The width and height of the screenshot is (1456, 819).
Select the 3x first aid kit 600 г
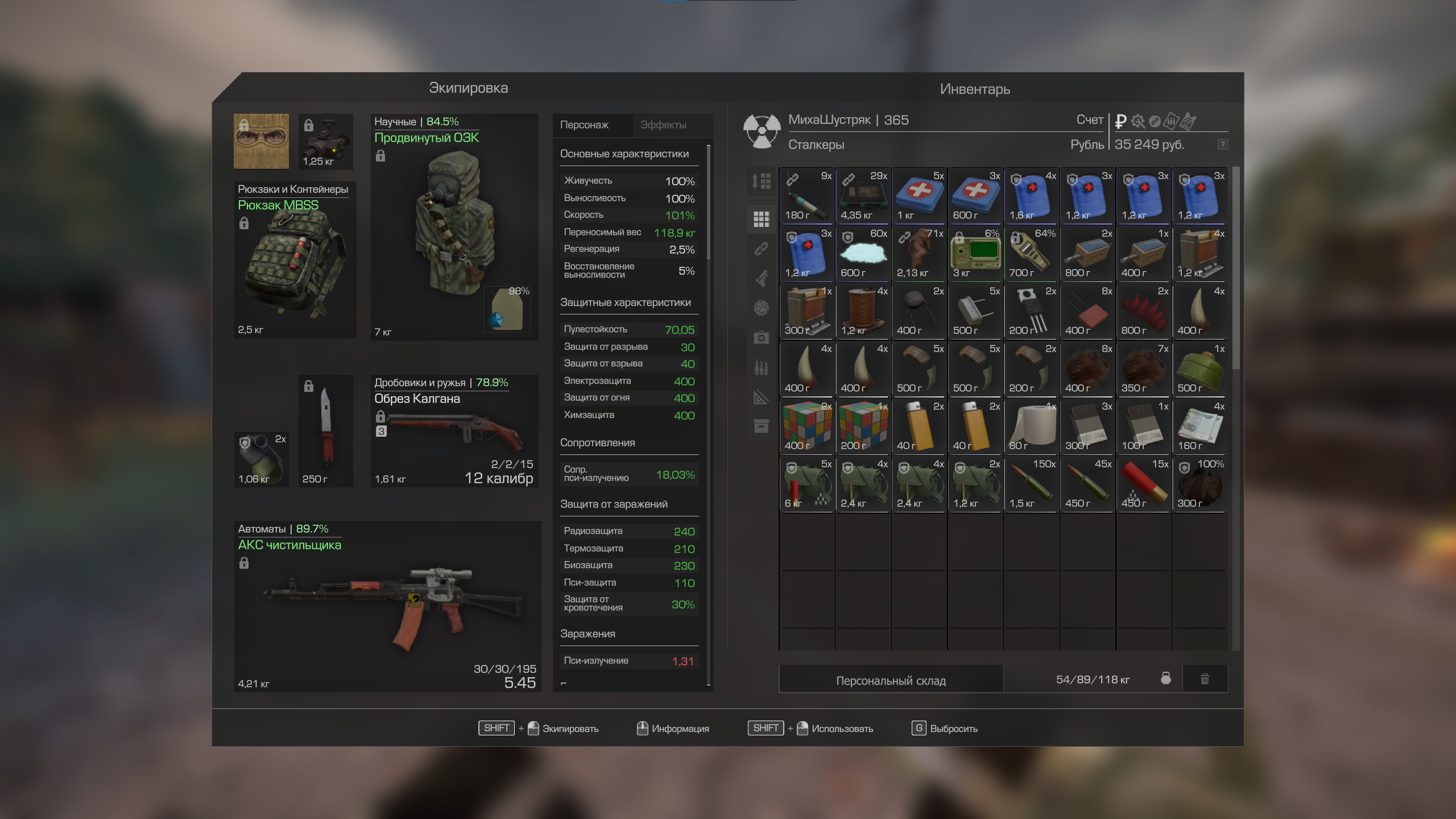pyautogui.click(x=975, y=196)
